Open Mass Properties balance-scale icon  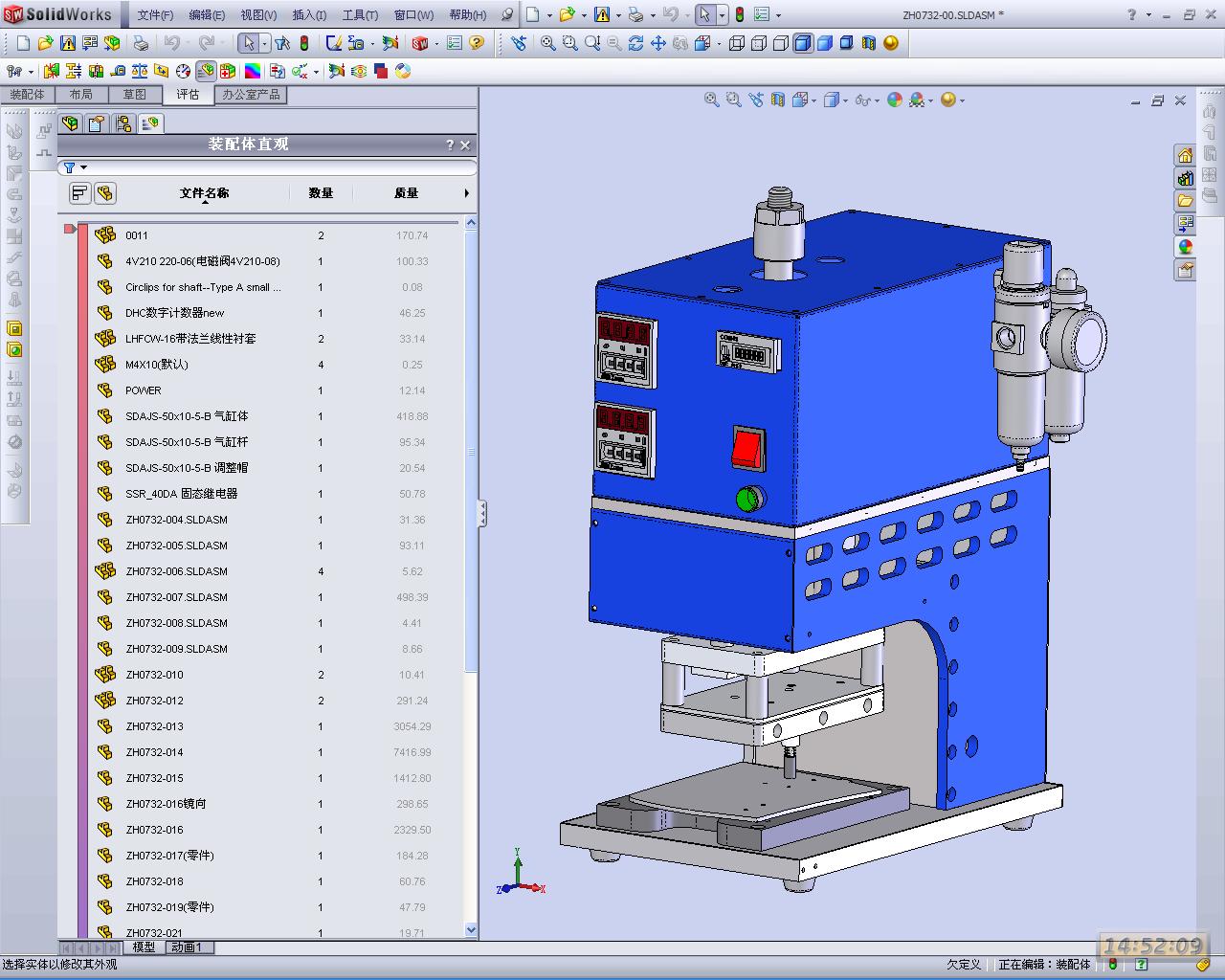[140, 71]
